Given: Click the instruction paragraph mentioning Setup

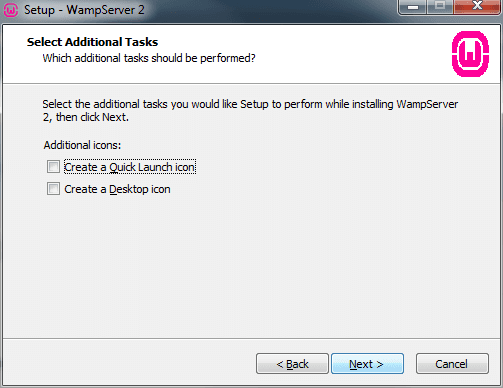Looking at the screenshot, I should (250, 111).
